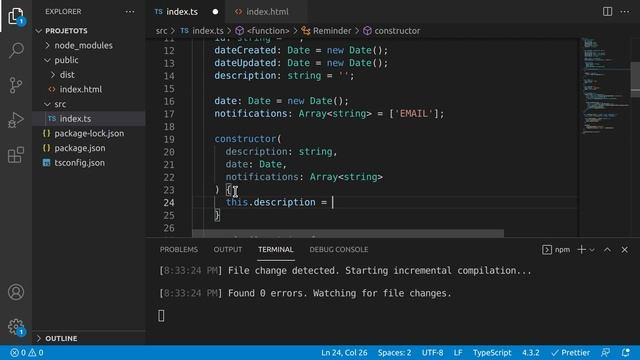Viewport: 640px width, 360px height.
Task: Create a new terminal with plus icon
Action: coord(582,249)
